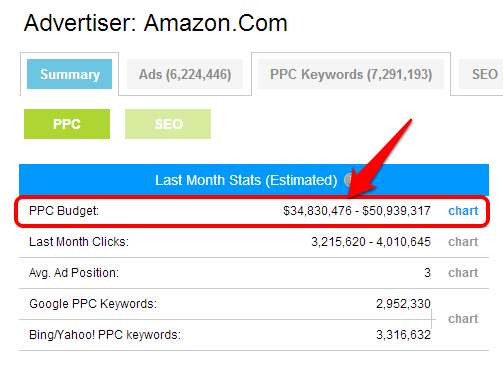Screen dimensions: 503x388
Task: Toggle the light green SEO view button
Action: coord(168,124)
